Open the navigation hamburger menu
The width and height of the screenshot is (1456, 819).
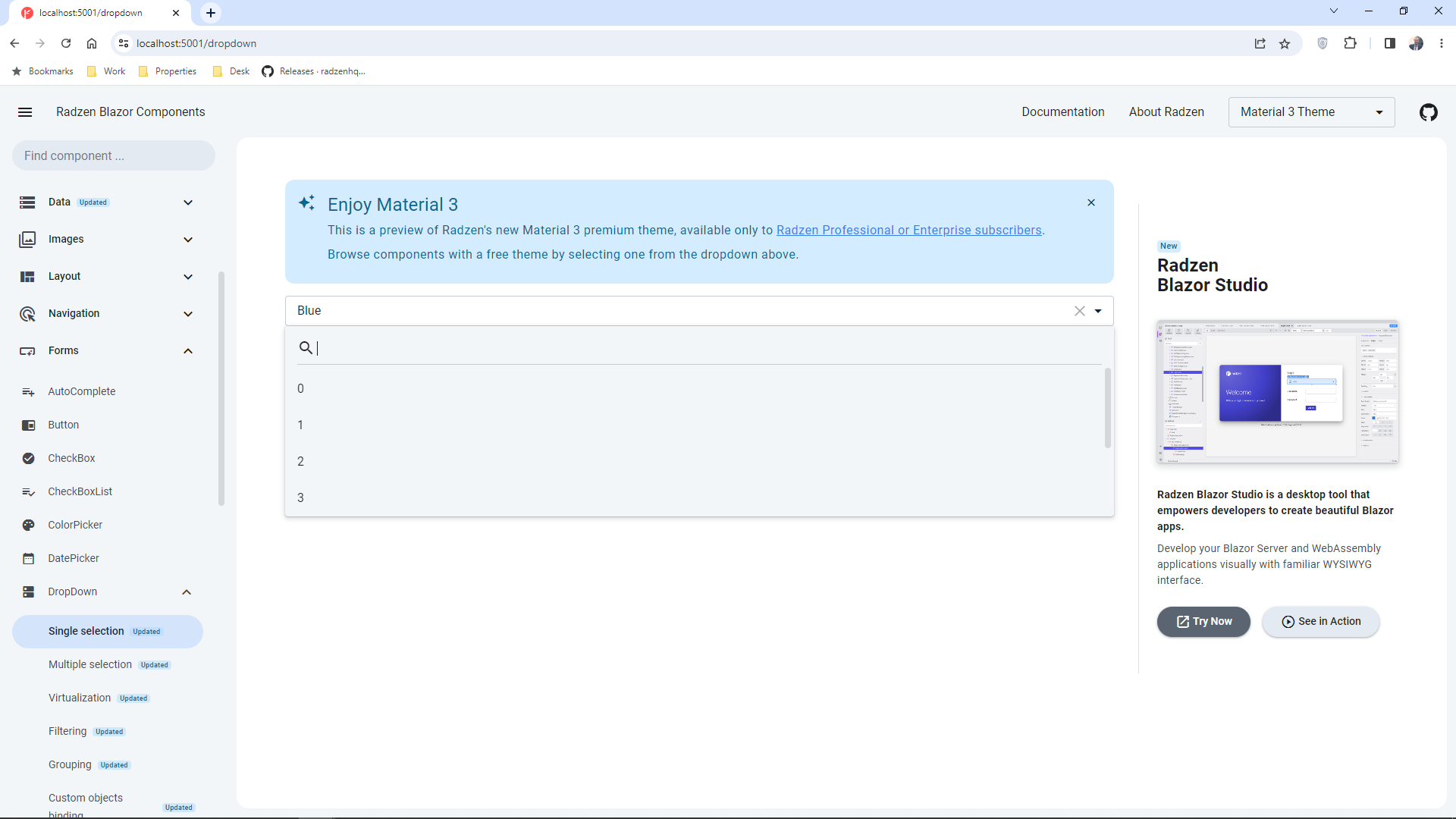[25, 111]
